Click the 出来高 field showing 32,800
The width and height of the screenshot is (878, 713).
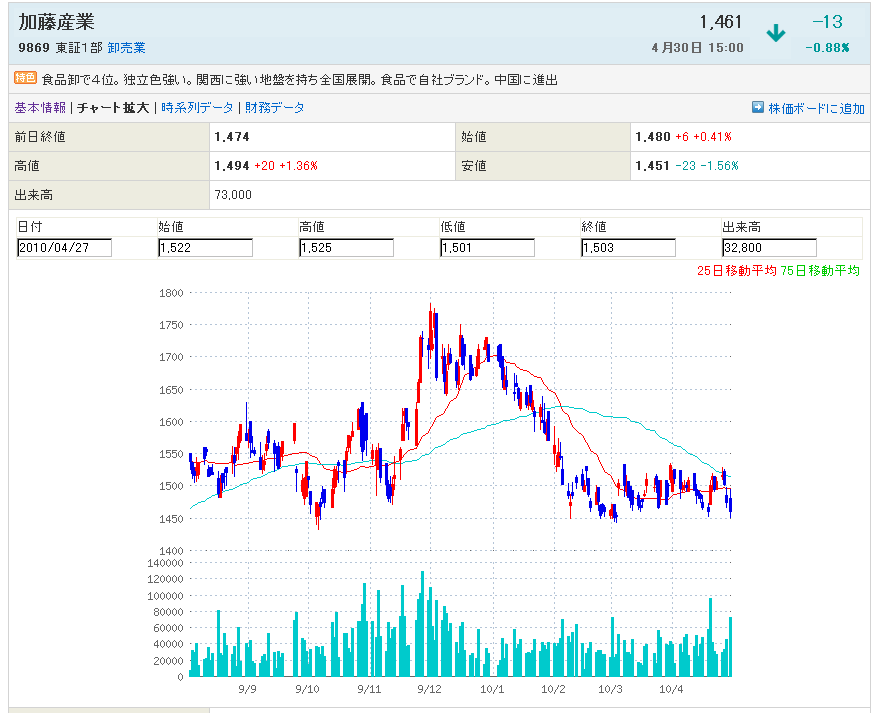pos(769,248)
